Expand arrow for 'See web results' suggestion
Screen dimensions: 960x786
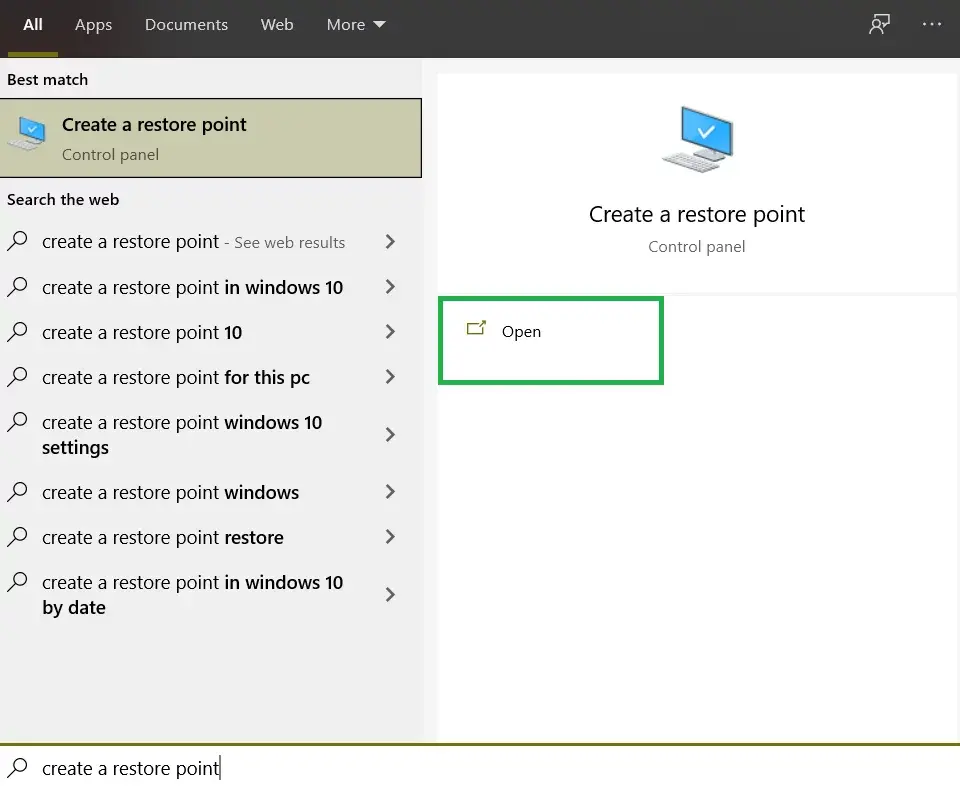[x=390, y=242]
